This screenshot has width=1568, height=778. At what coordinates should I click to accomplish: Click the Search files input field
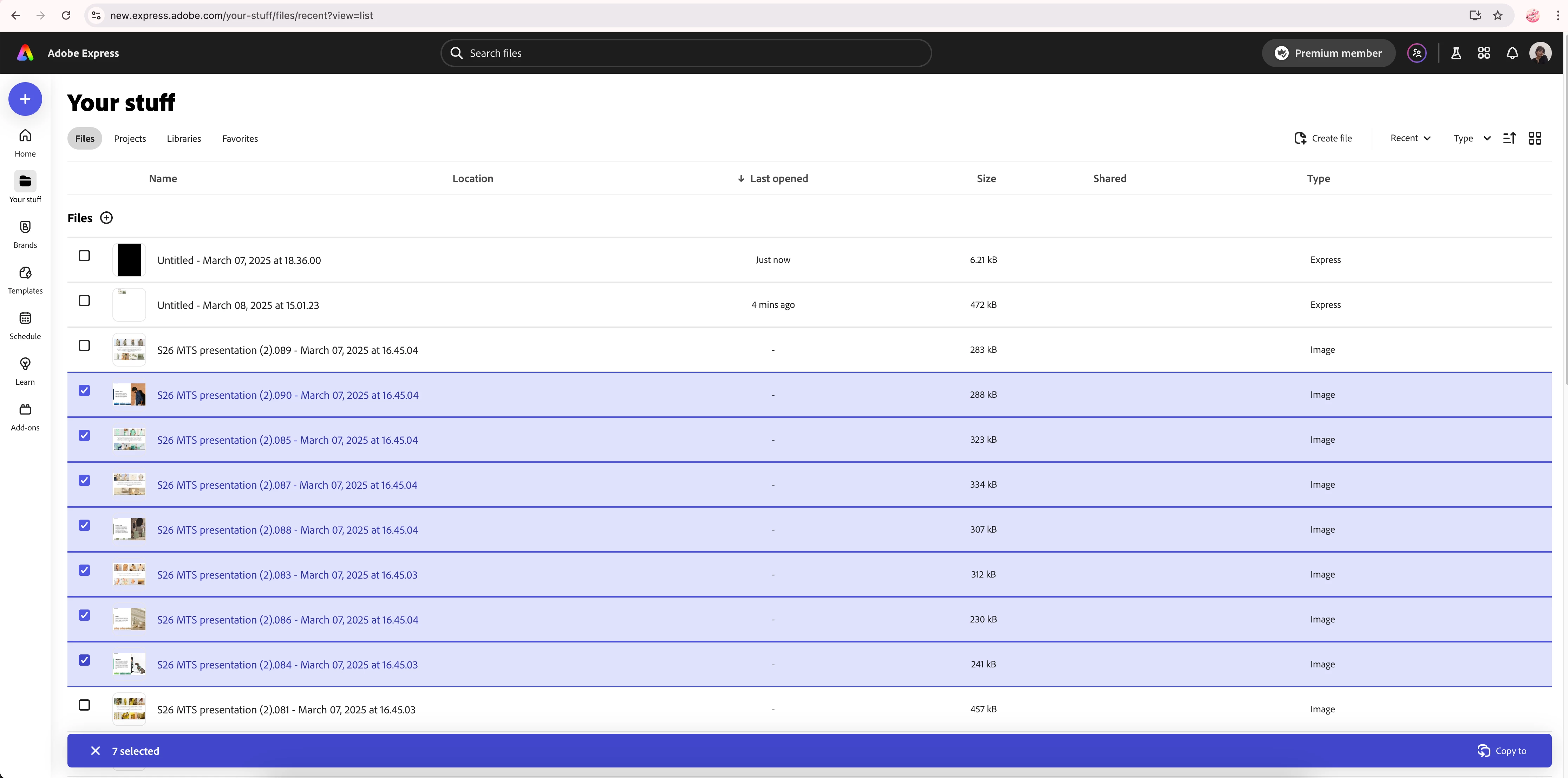point(686,53)
